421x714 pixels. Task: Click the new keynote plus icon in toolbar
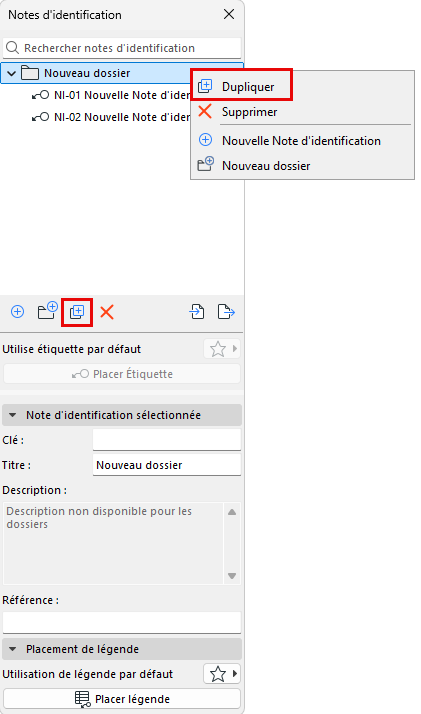click(x=17, y=312)
